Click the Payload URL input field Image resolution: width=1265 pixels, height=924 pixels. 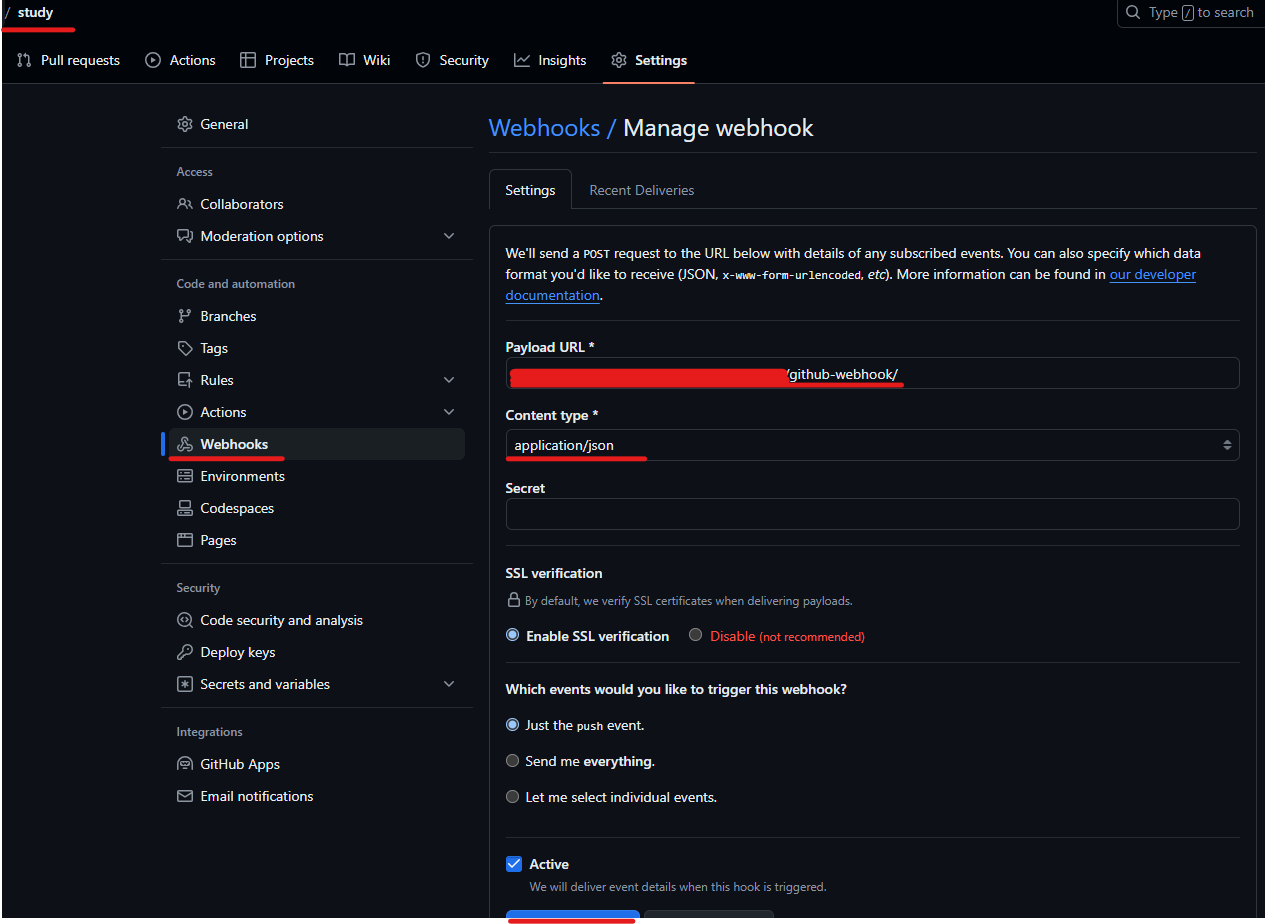872,373
